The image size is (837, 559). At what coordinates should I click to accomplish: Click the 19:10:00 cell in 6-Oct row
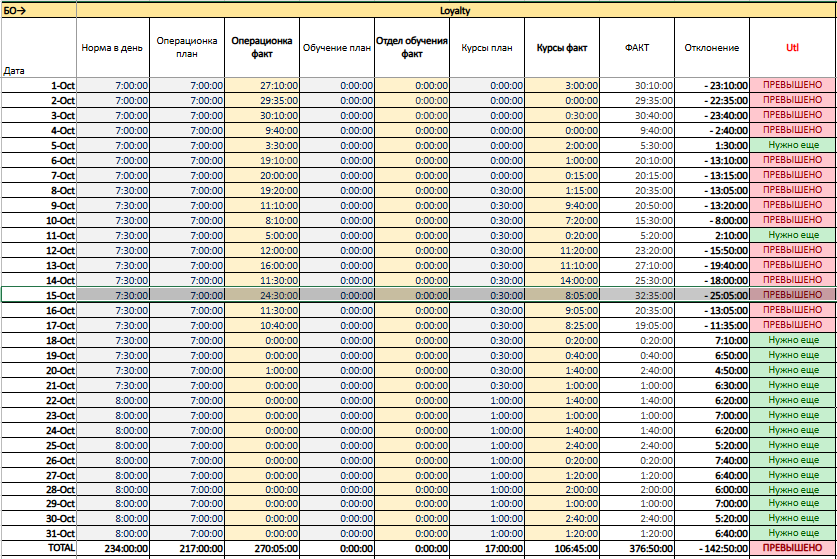262,160
